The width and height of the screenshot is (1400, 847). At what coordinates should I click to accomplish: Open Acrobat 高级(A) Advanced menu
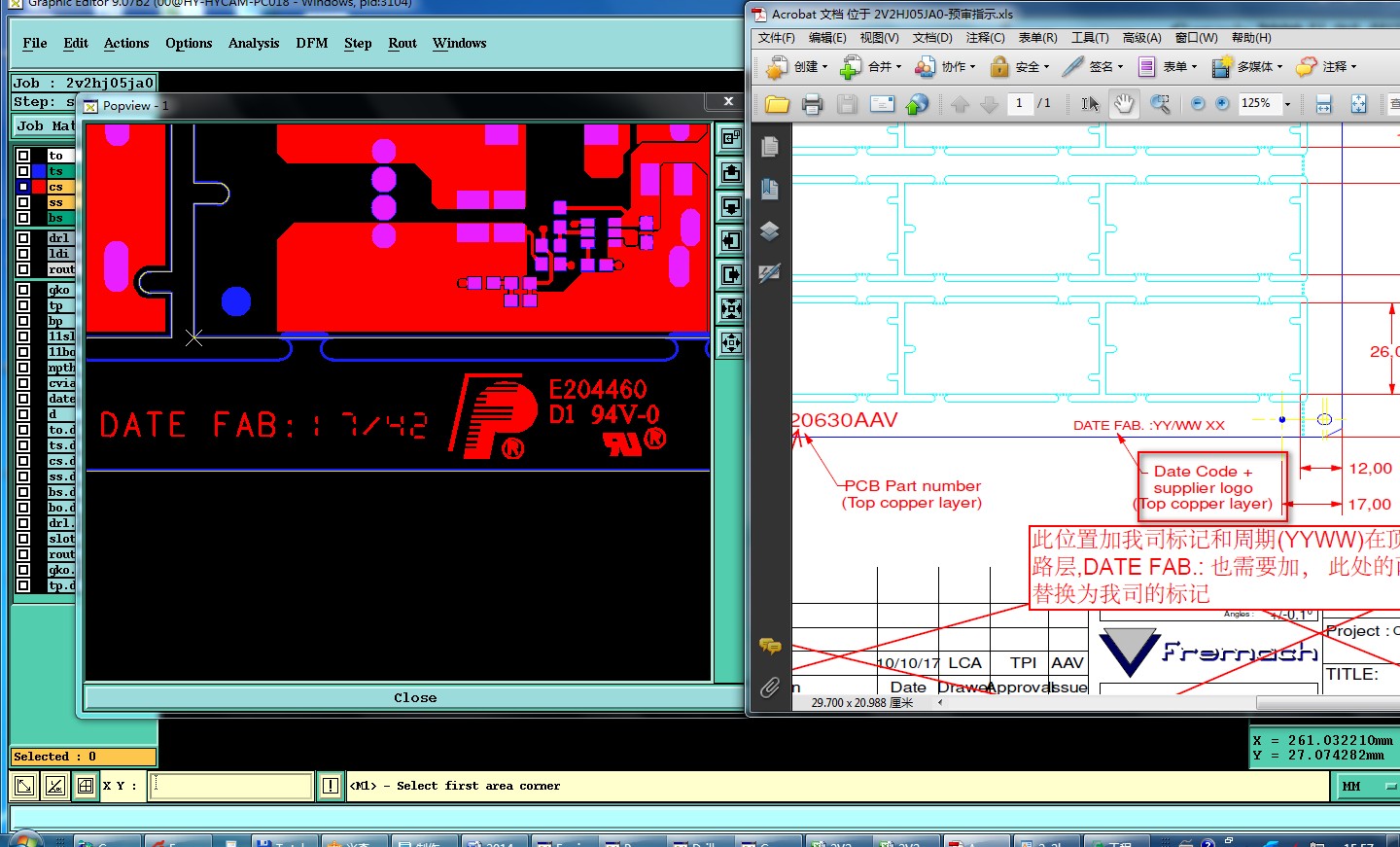pyautogui.click(x=1141, y=38)
